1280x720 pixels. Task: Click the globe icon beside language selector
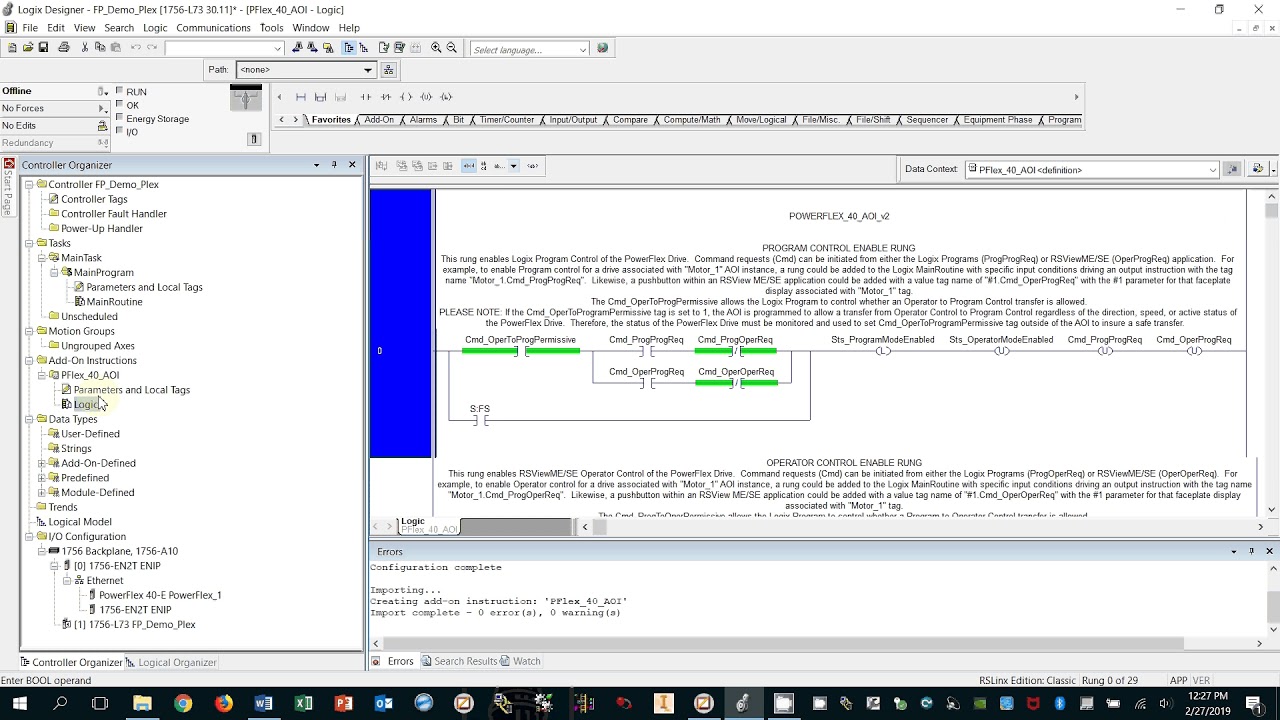point(602,48)
